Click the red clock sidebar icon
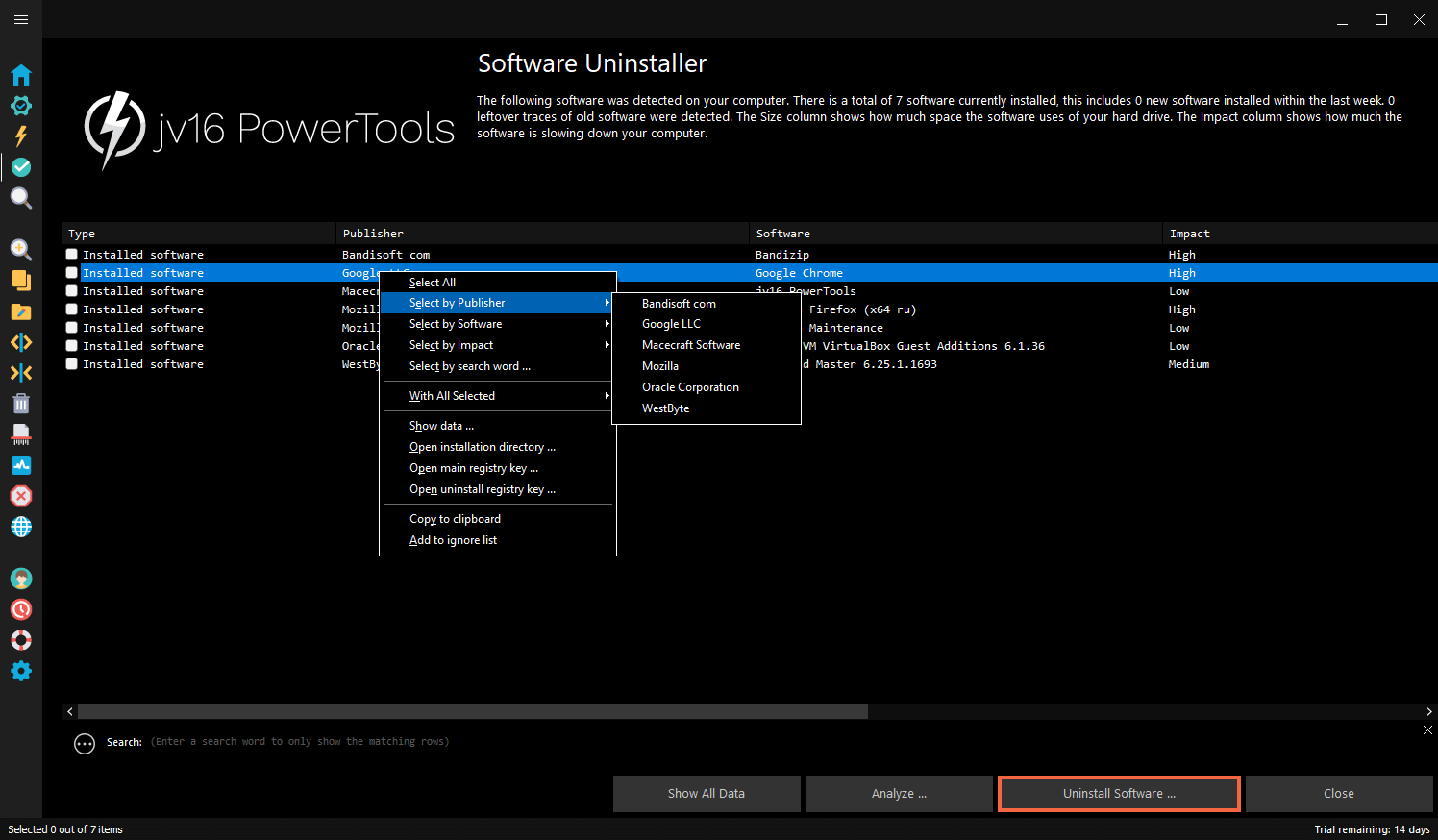The width and height of the screenshot is (1438, 840). (x=21, y=609)
